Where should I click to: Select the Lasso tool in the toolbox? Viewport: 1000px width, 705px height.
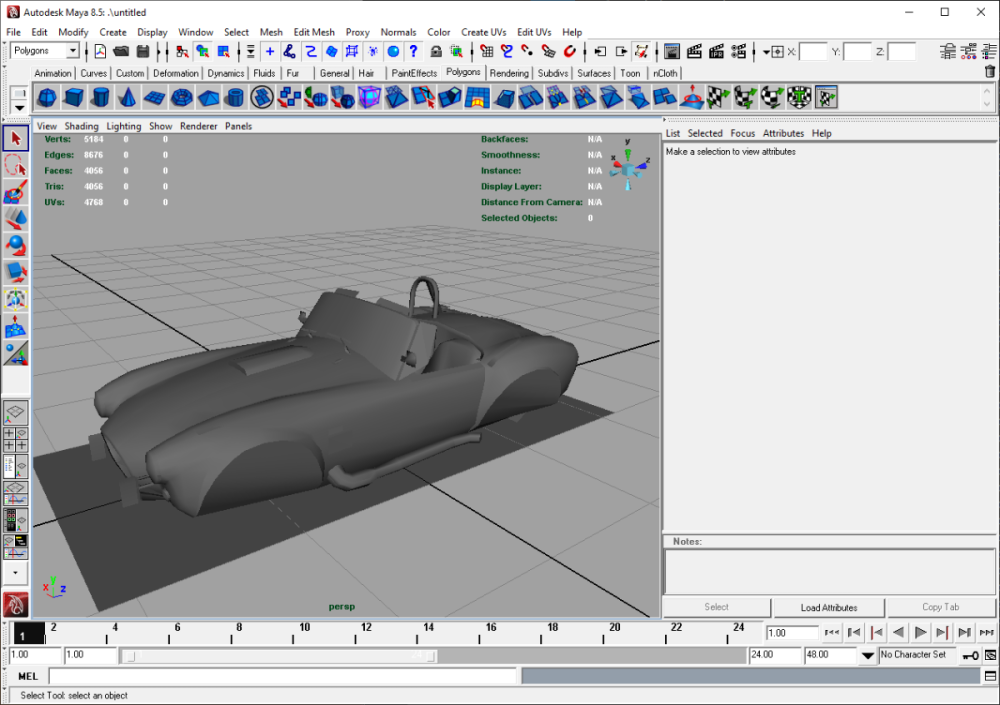click(16, 165)
